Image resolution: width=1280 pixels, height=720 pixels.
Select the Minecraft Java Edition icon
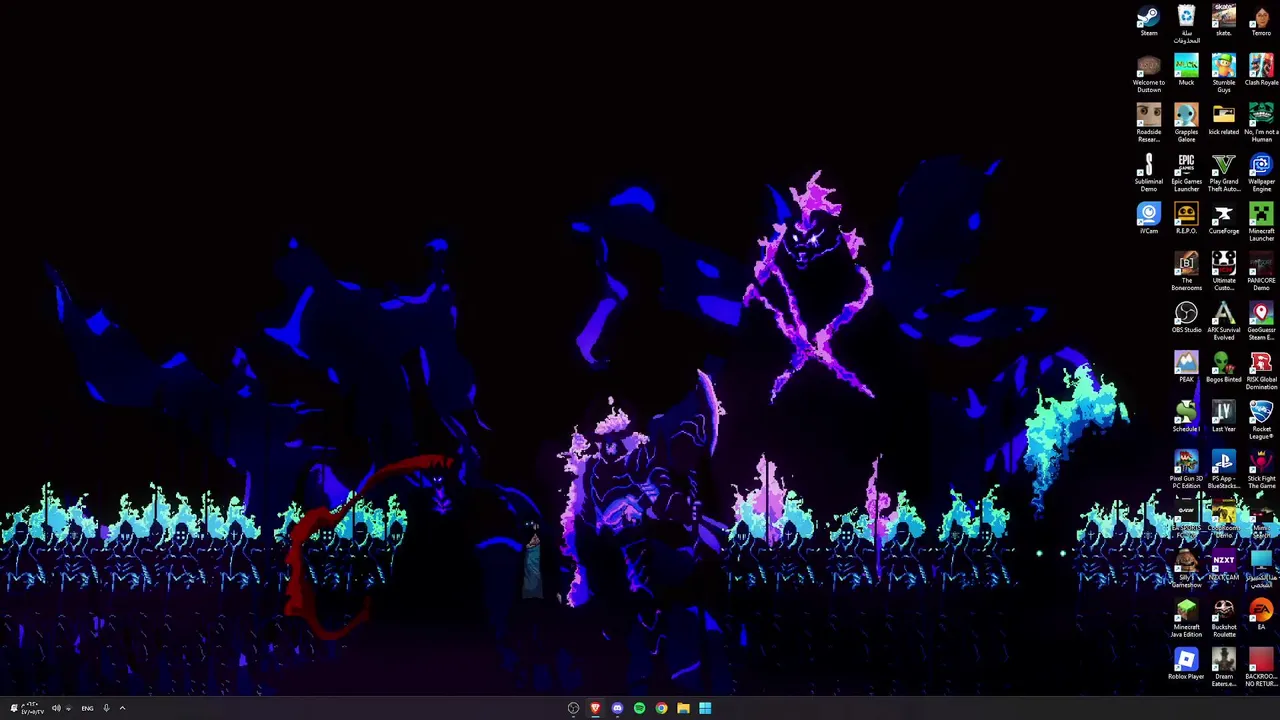point(1186,618)
